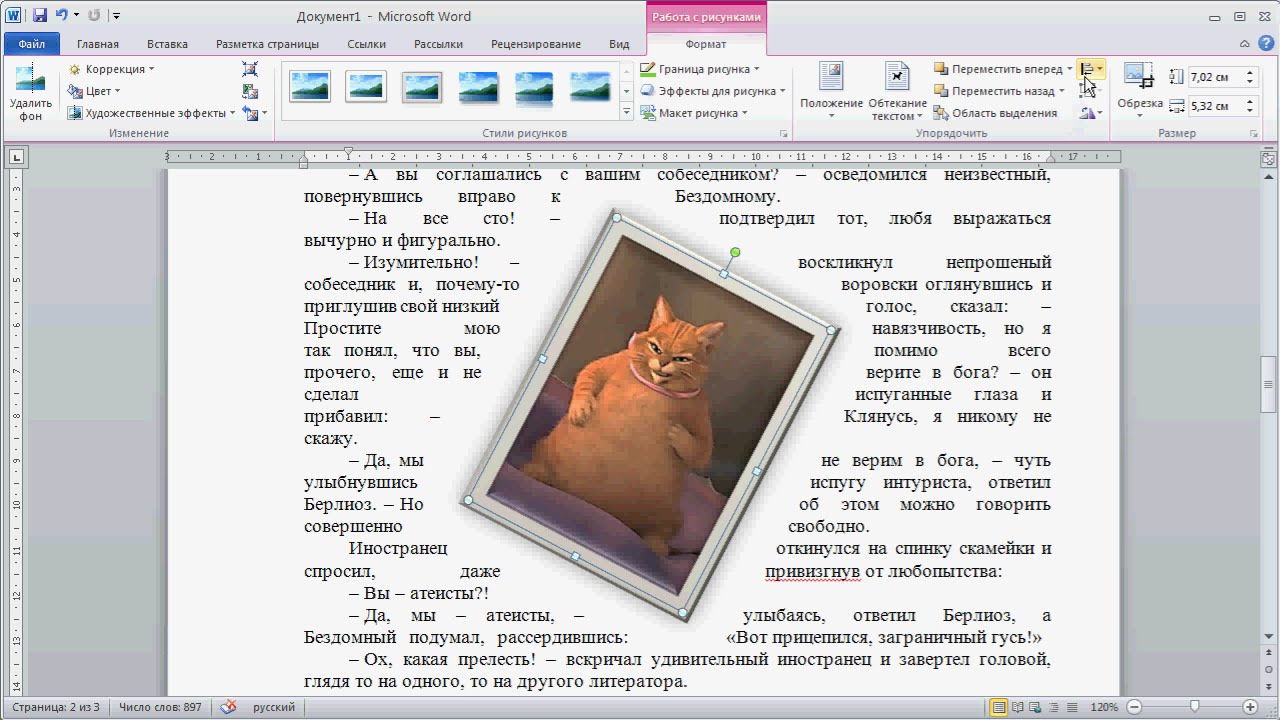
Task: Switch to the Вставка tab
Action: [167, 44]
